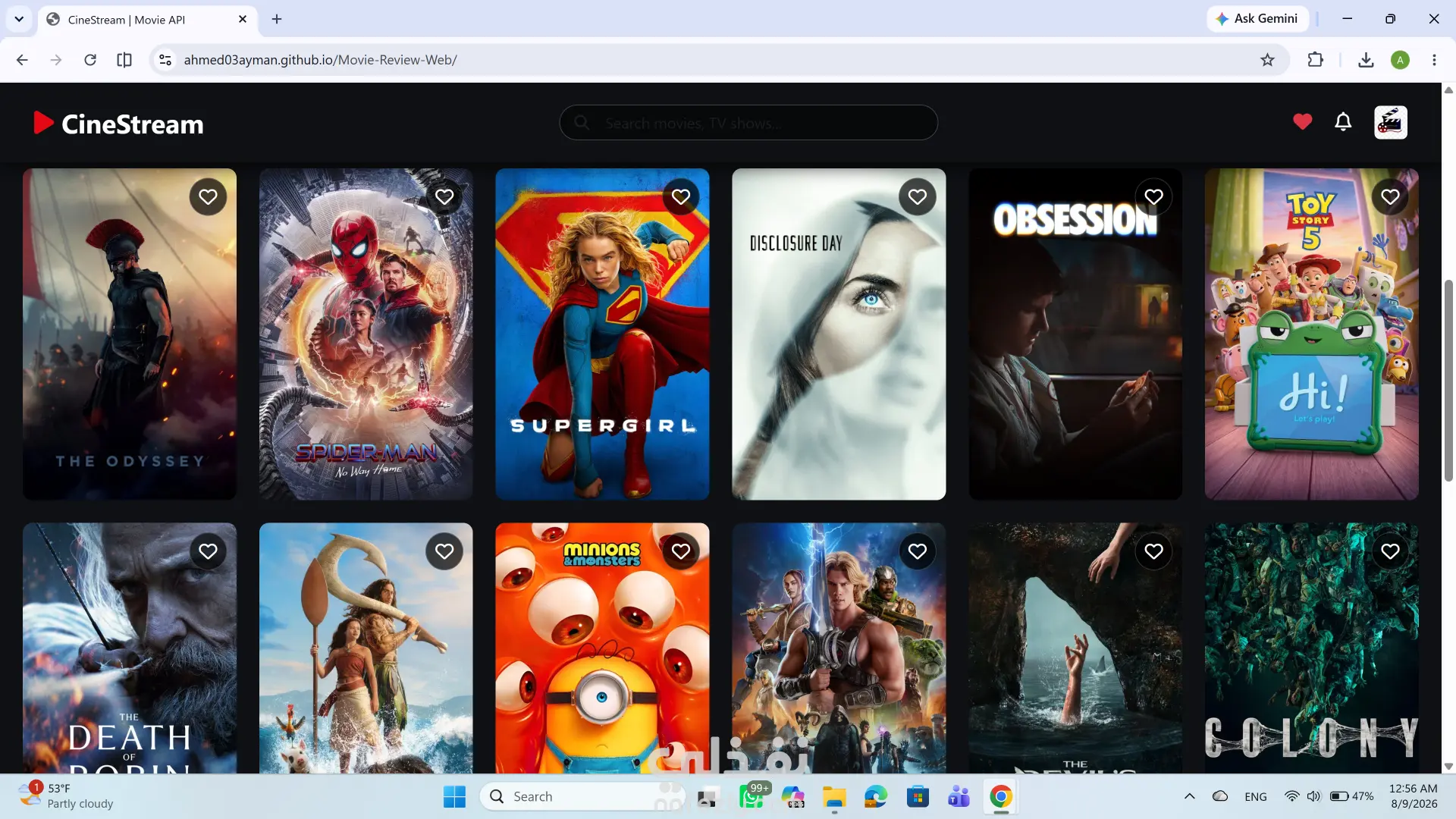
Task: Toggle heart on the sword-wielding hero poster
Action: 918,552
